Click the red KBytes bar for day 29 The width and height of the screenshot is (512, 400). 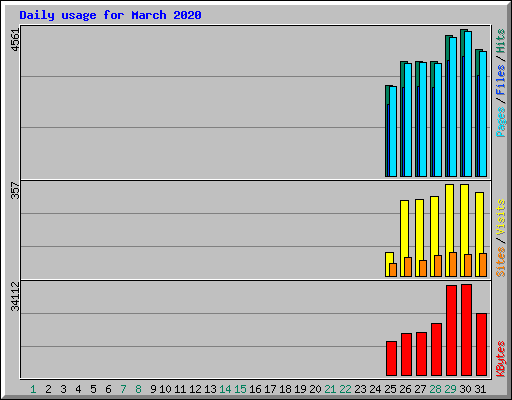pos(451,330)
